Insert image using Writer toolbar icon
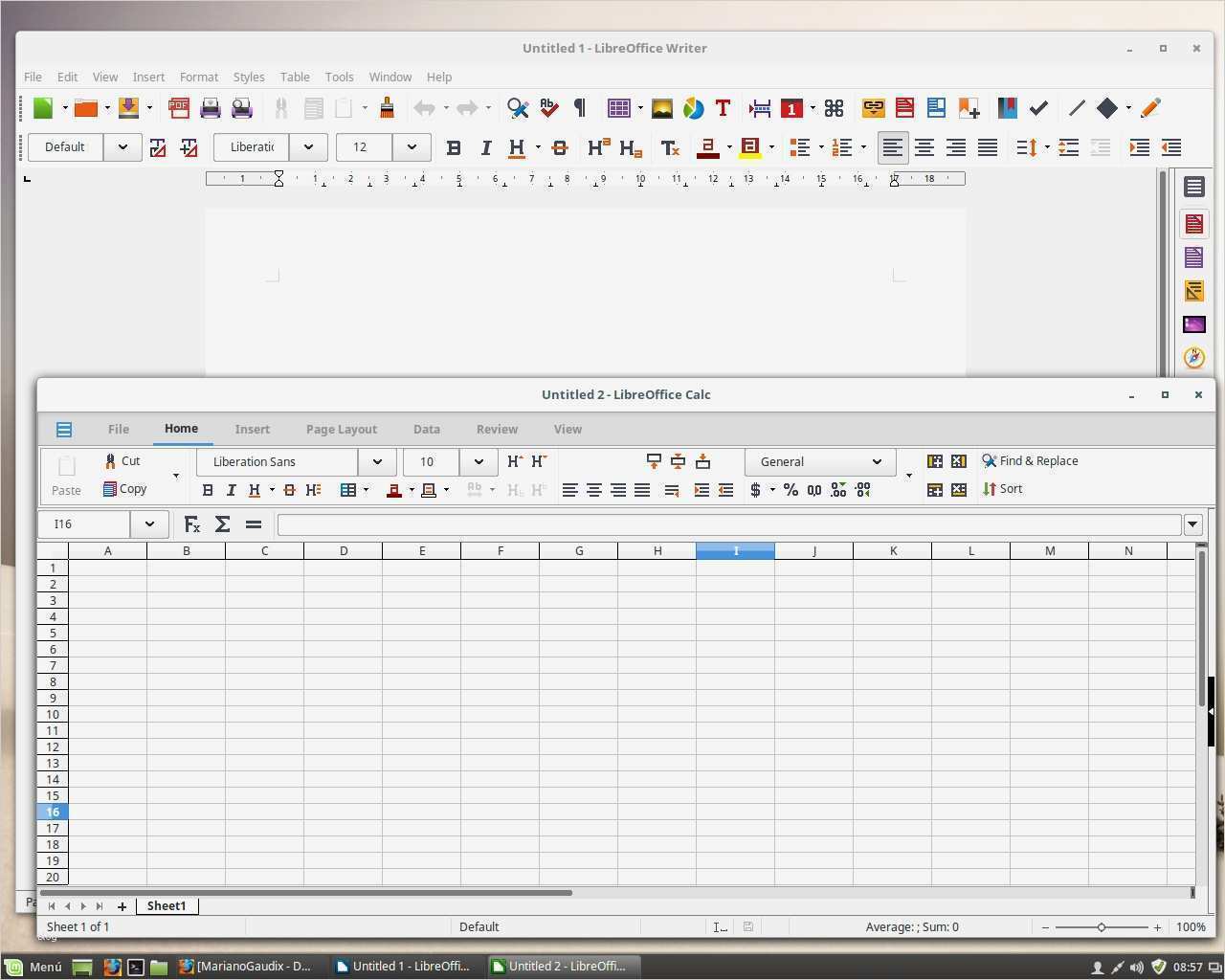Screen dimensions: 1225x980 pos(661,108)
